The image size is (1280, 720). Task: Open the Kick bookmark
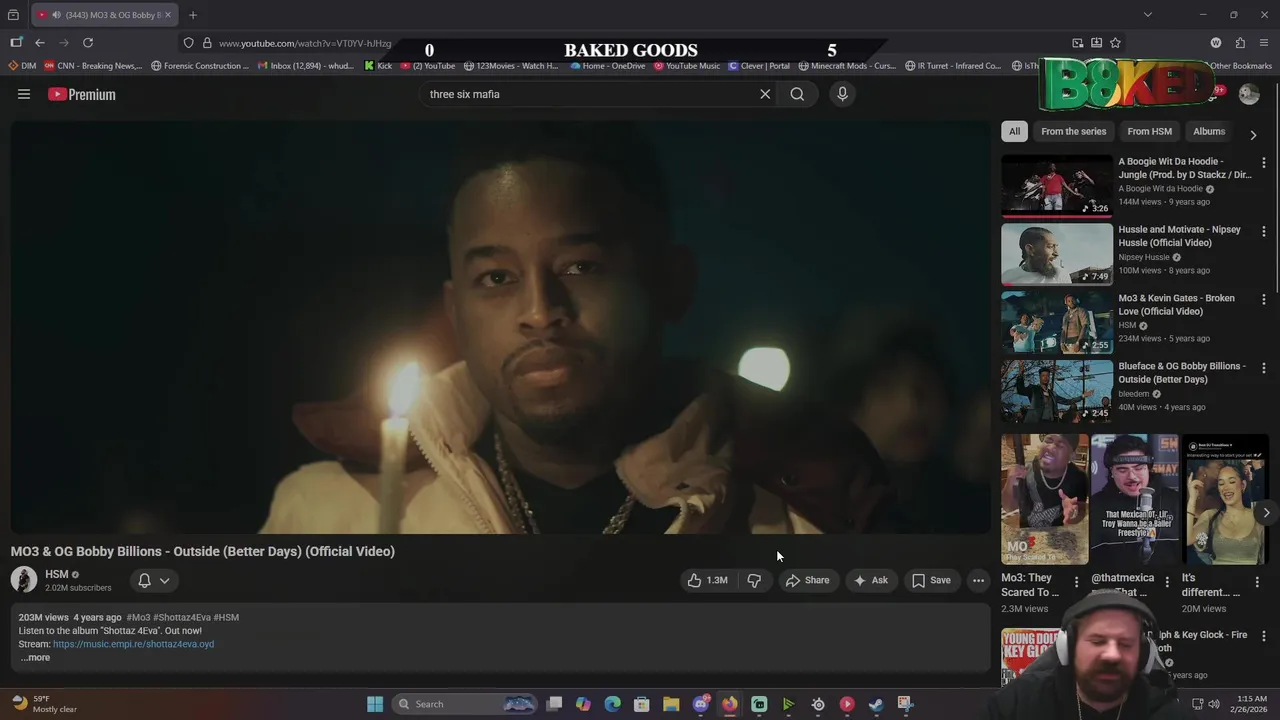[378, 66]
